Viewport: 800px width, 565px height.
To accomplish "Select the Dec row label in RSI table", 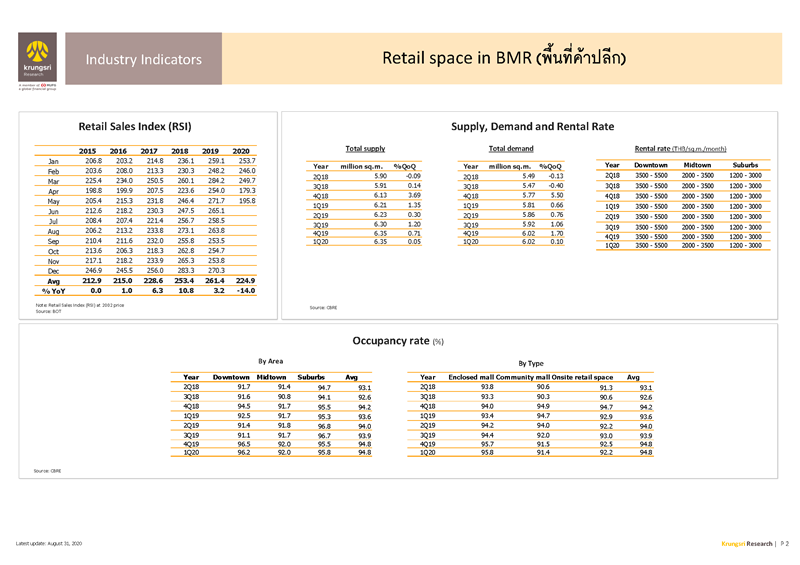I will (x=54, y=271).
